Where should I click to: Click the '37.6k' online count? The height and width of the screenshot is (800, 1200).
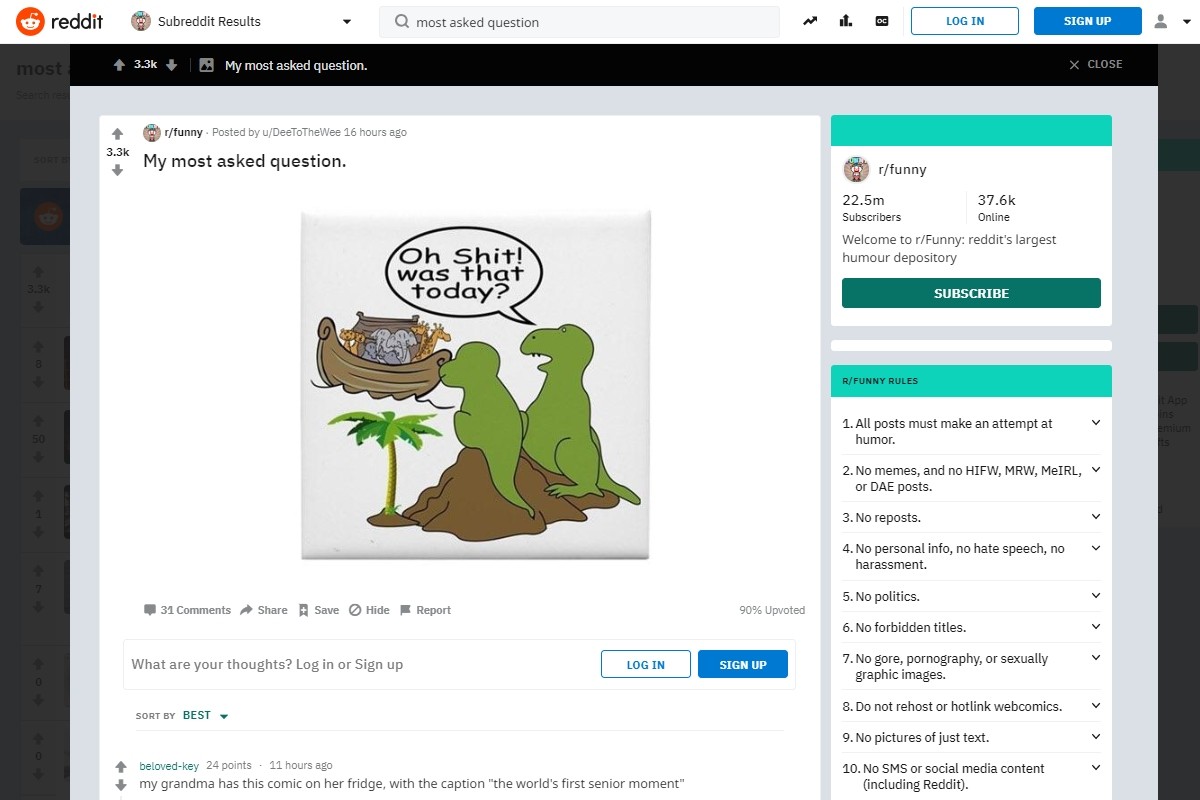tap(997, 200)
